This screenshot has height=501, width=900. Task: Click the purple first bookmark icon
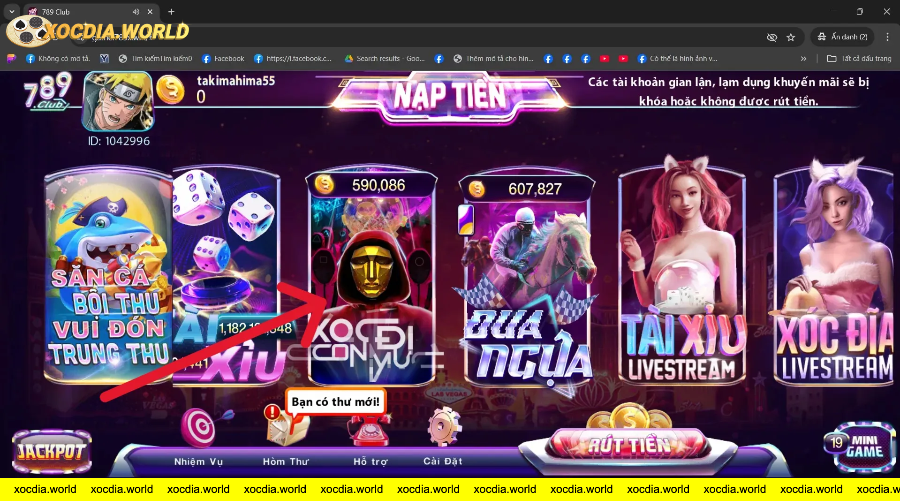click(10, 58)
